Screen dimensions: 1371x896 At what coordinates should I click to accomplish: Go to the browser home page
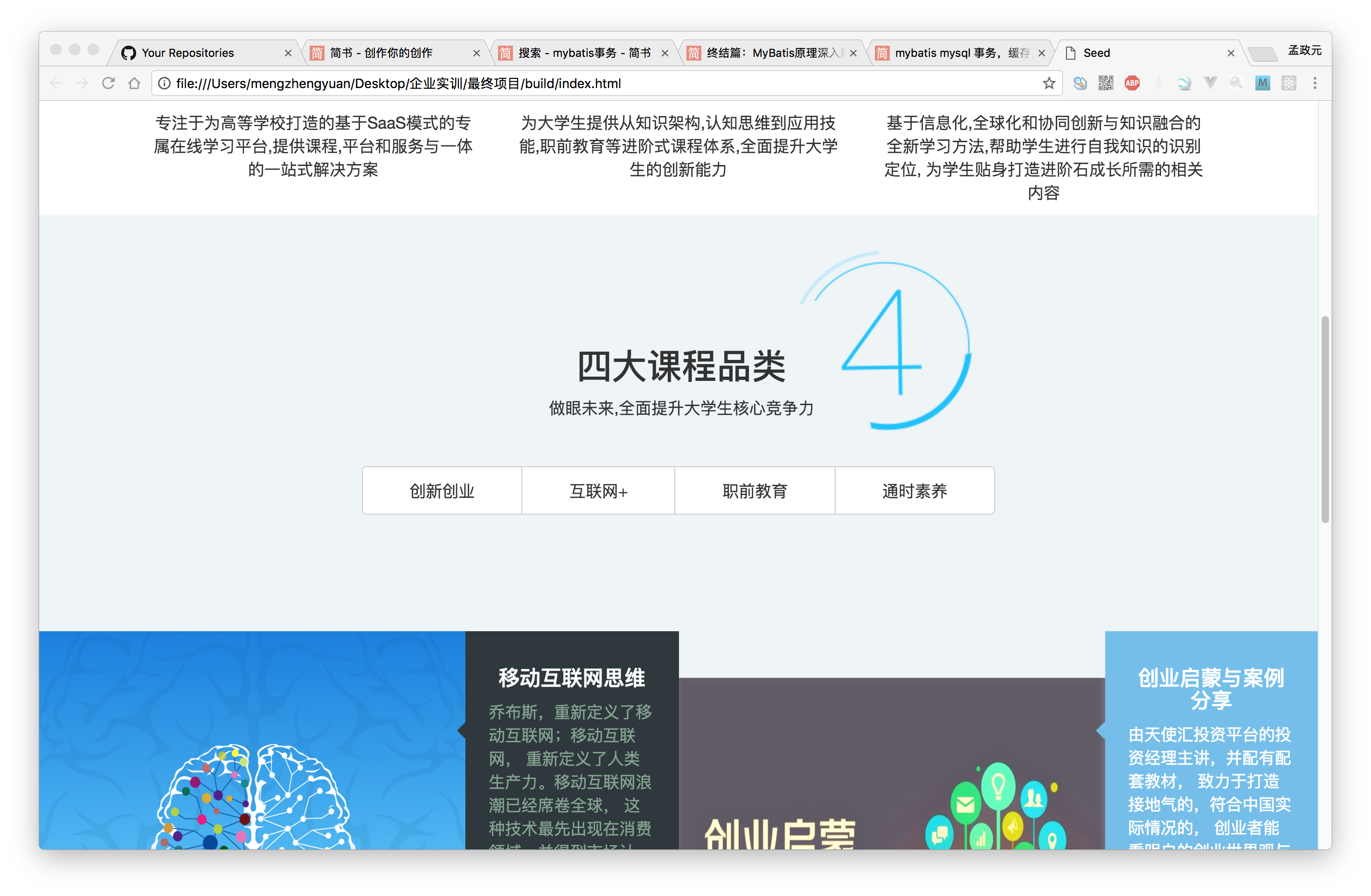pyautogui.click(x=134, y=83)
